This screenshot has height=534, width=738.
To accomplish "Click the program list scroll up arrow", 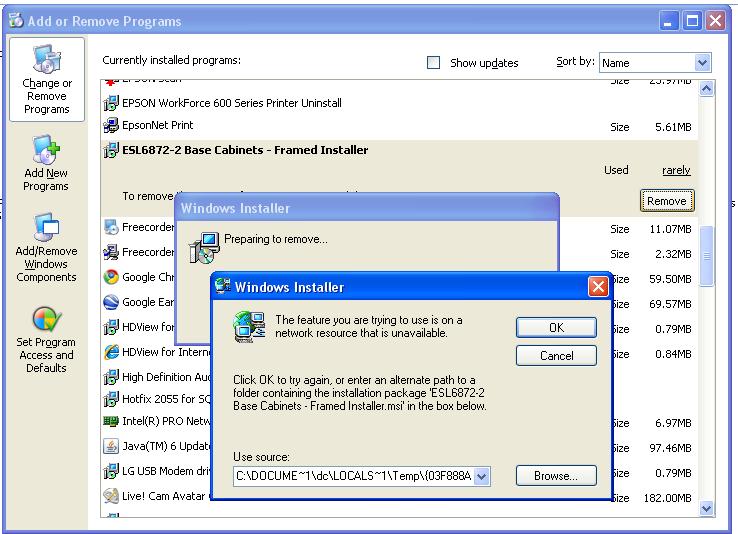I will [706, 88].
